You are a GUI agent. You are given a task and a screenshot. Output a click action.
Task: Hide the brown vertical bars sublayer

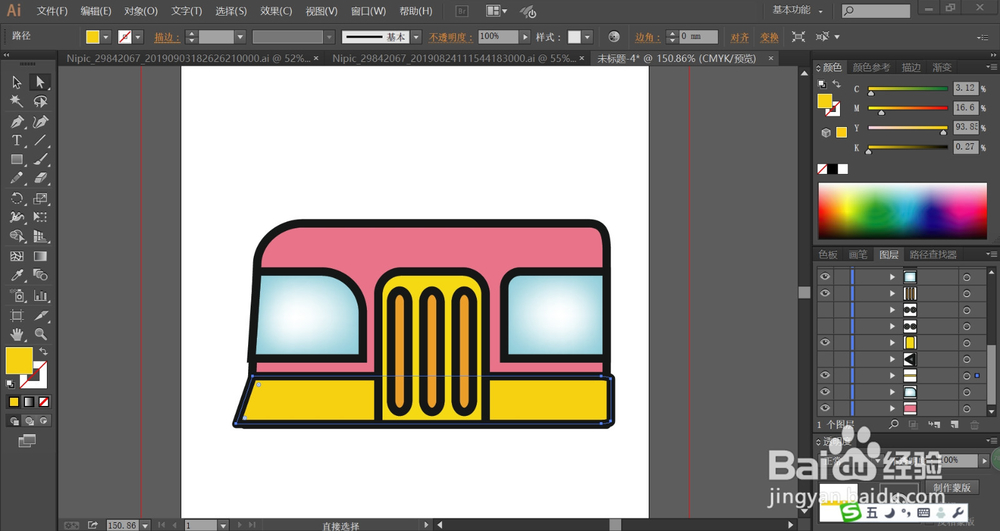pyautogui.click(x=825, y=293)
